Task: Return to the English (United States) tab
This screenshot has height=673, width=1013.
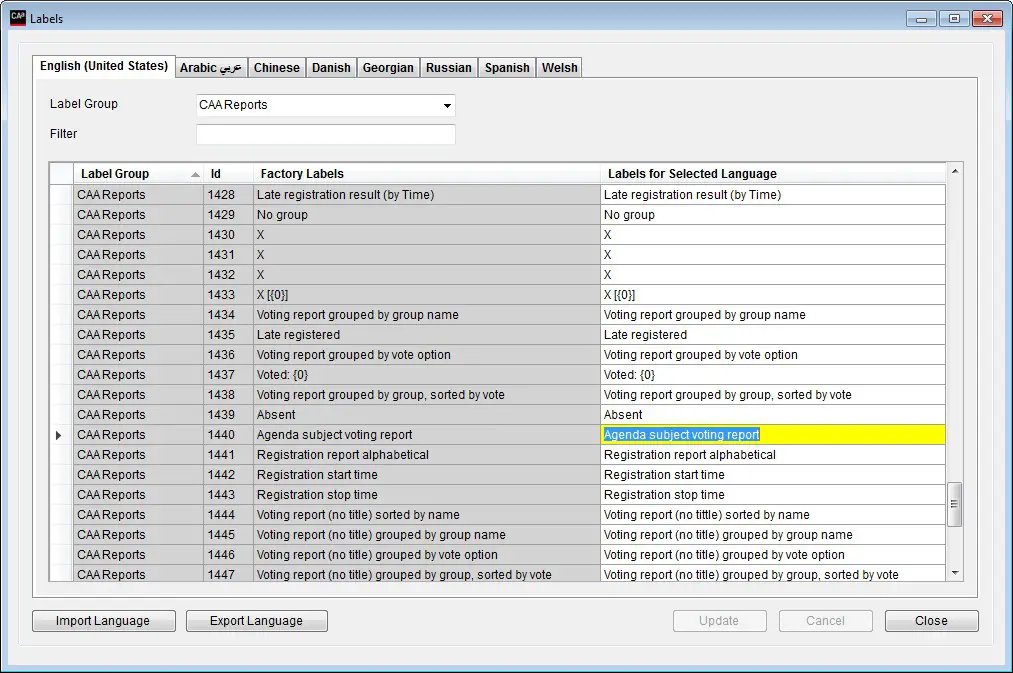Action: click(103, 66)
